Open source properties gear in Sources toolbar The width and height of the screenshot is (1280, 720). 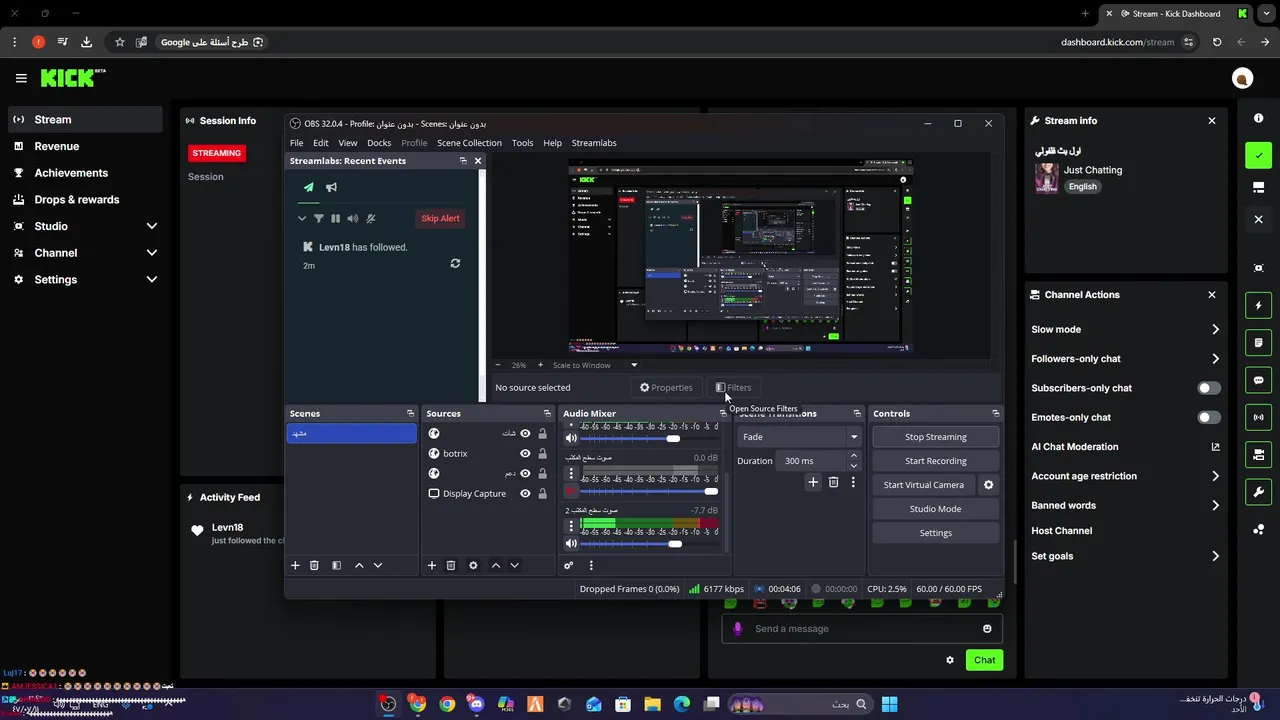(473, 565)
